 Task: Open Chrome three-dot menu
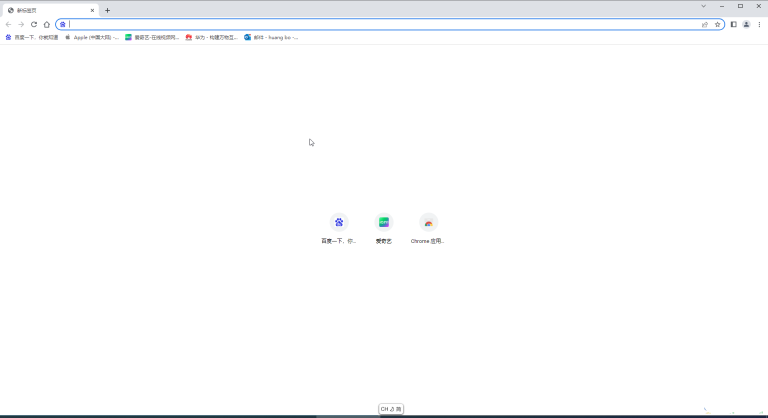click(x=759, y=25)
